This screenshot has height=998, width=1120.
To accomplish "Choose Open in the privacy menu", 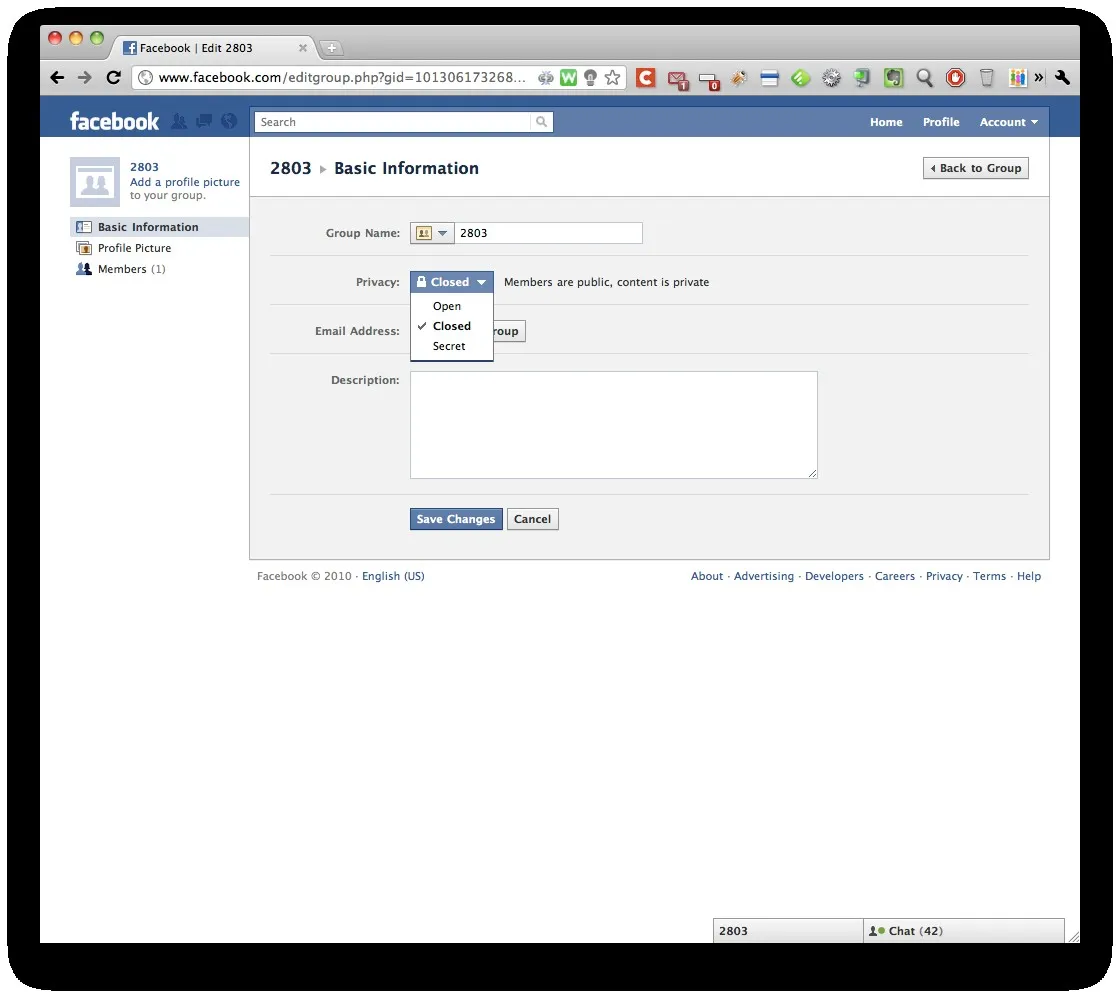I will [446, 306].
